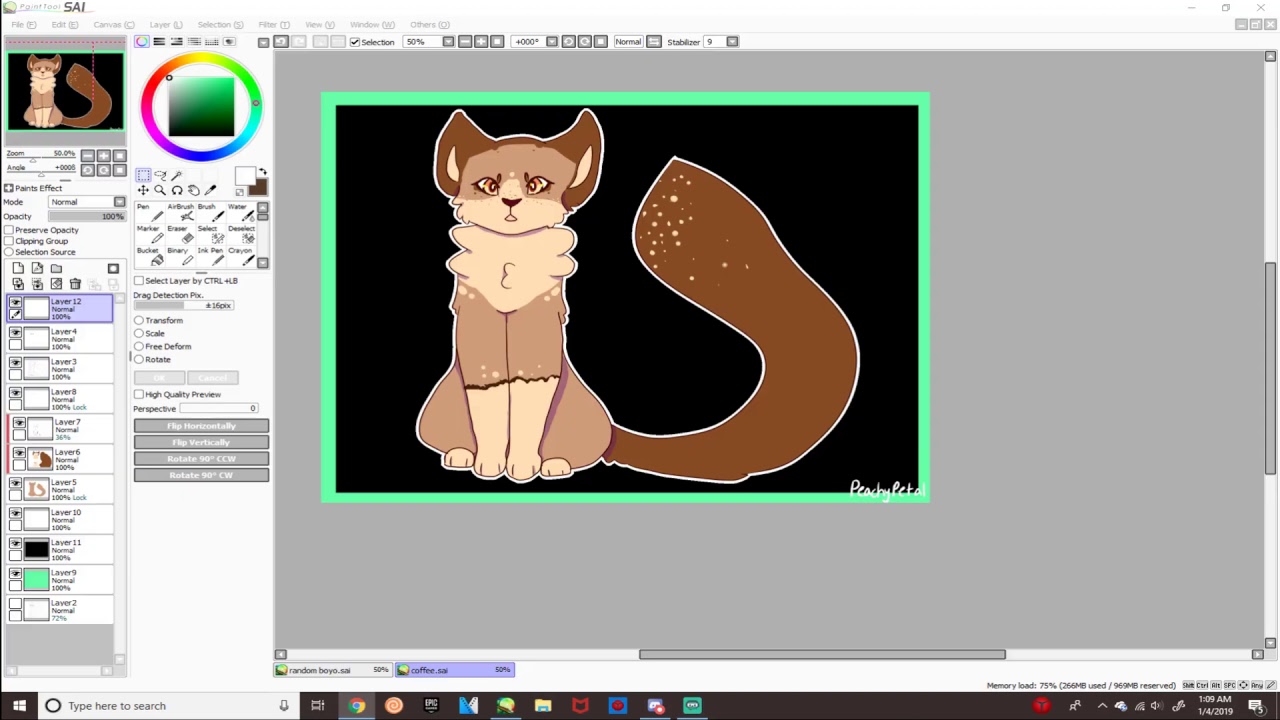This screenshot has height=720, width=1280.
Task: Select Layer6 in the layers list
Action: 62,458
